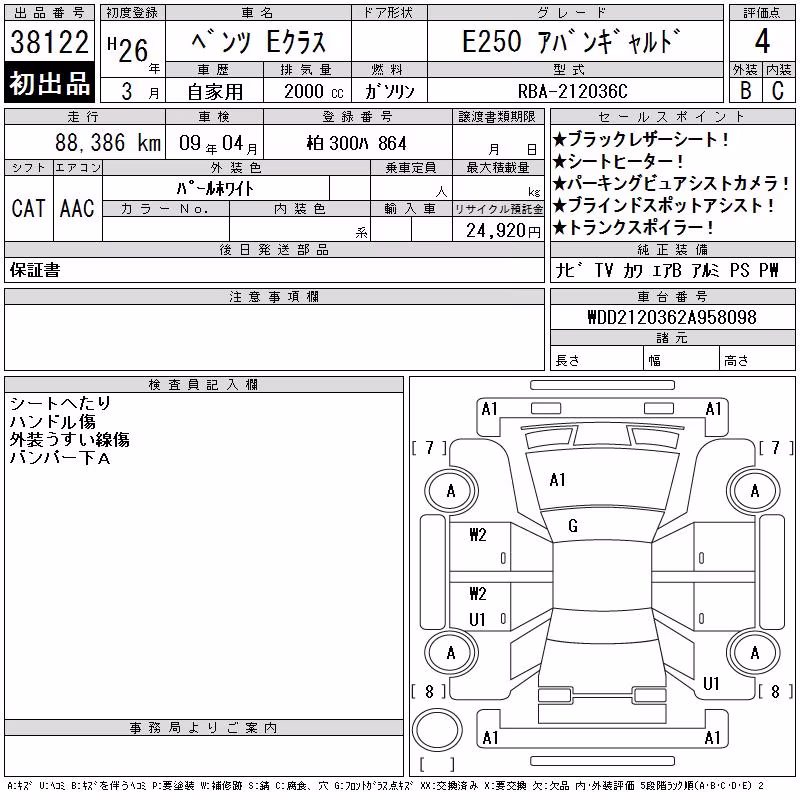Select the interior grade C cell

[x=778, y=90]
